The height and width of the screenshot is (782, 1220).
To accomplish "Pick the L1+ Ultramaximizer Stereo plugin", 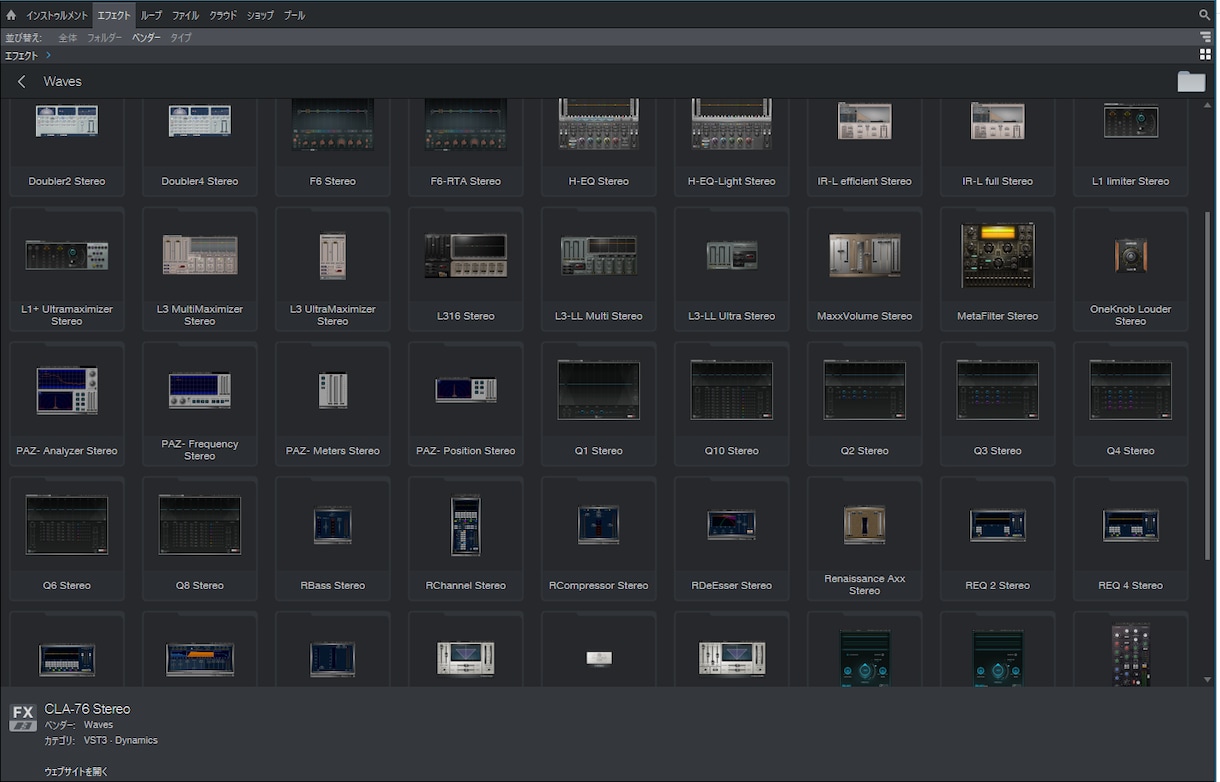I will click(67, 268).
